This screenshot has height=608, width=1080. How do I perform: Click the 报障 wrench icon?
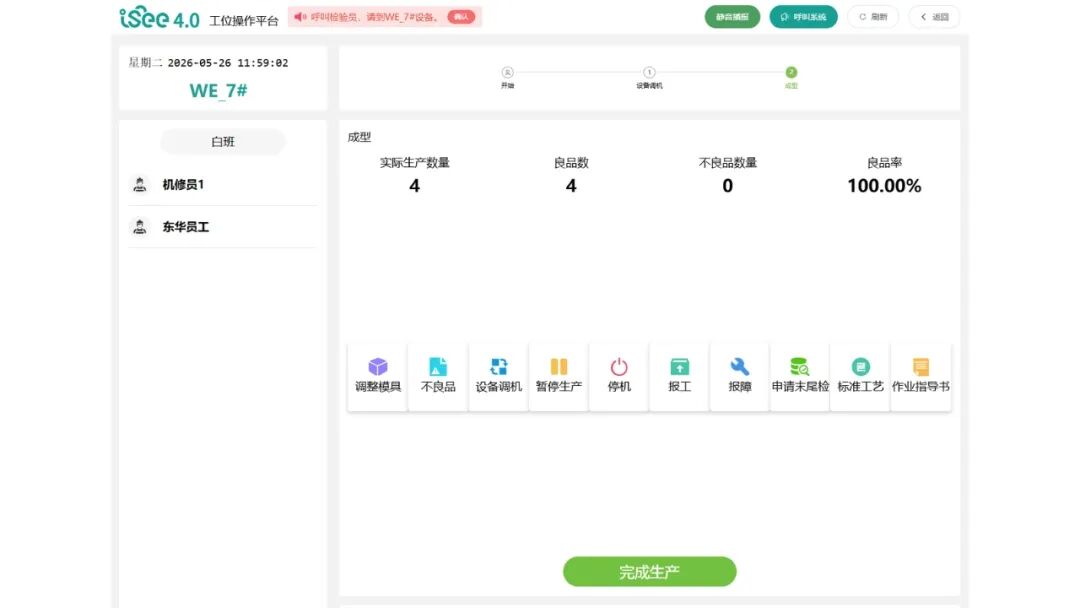click(740, 366)
